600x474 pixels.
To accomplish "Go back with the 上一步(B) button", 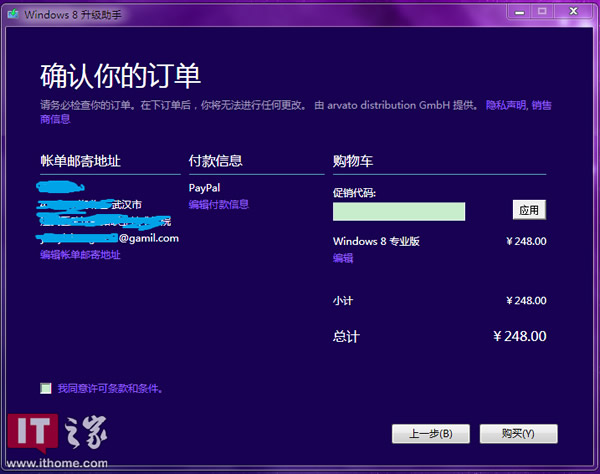I will [x=430, y=433].
